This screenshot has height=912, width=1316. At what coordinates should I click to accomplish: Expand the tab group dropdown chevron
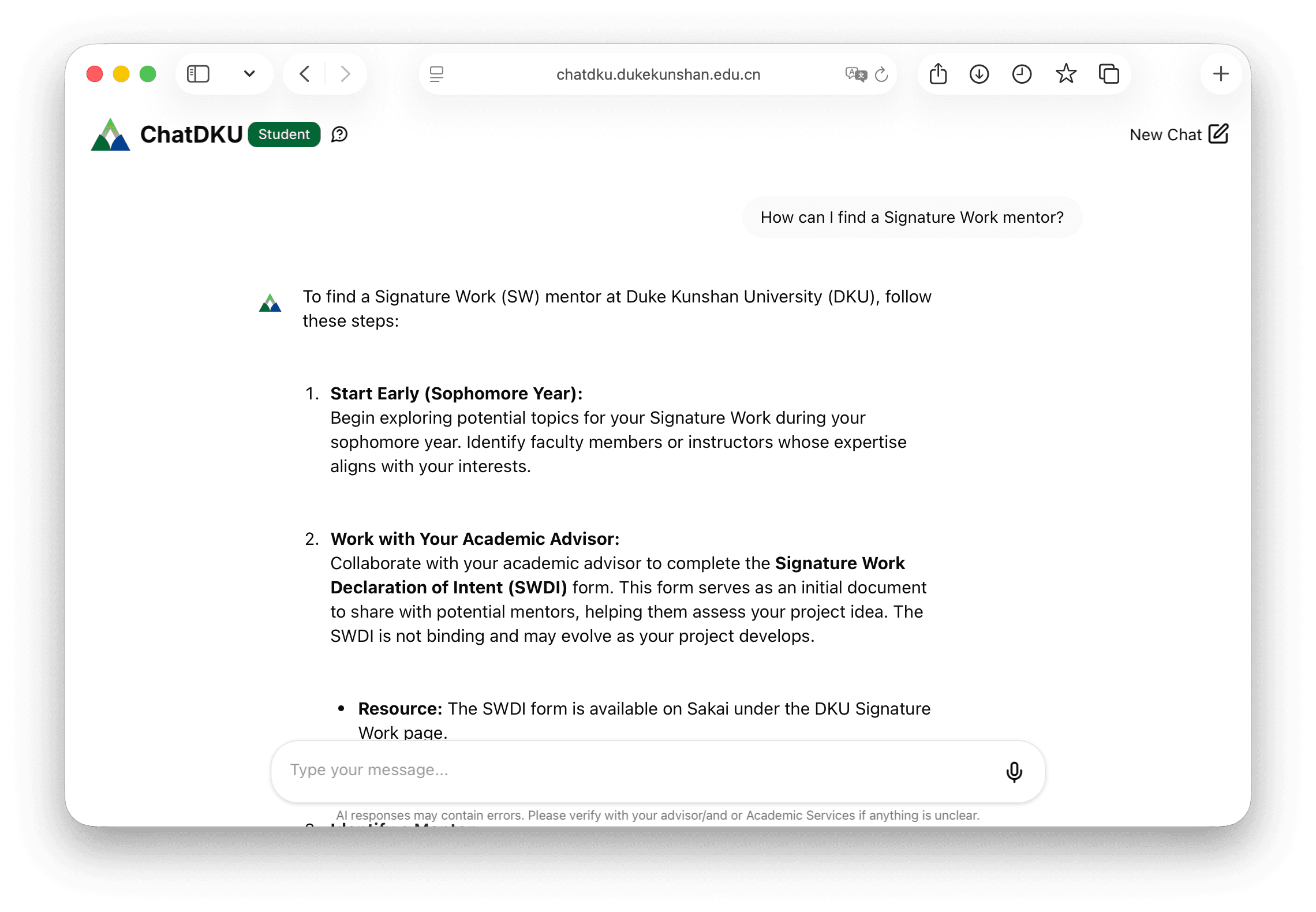[x=249, y=74]
